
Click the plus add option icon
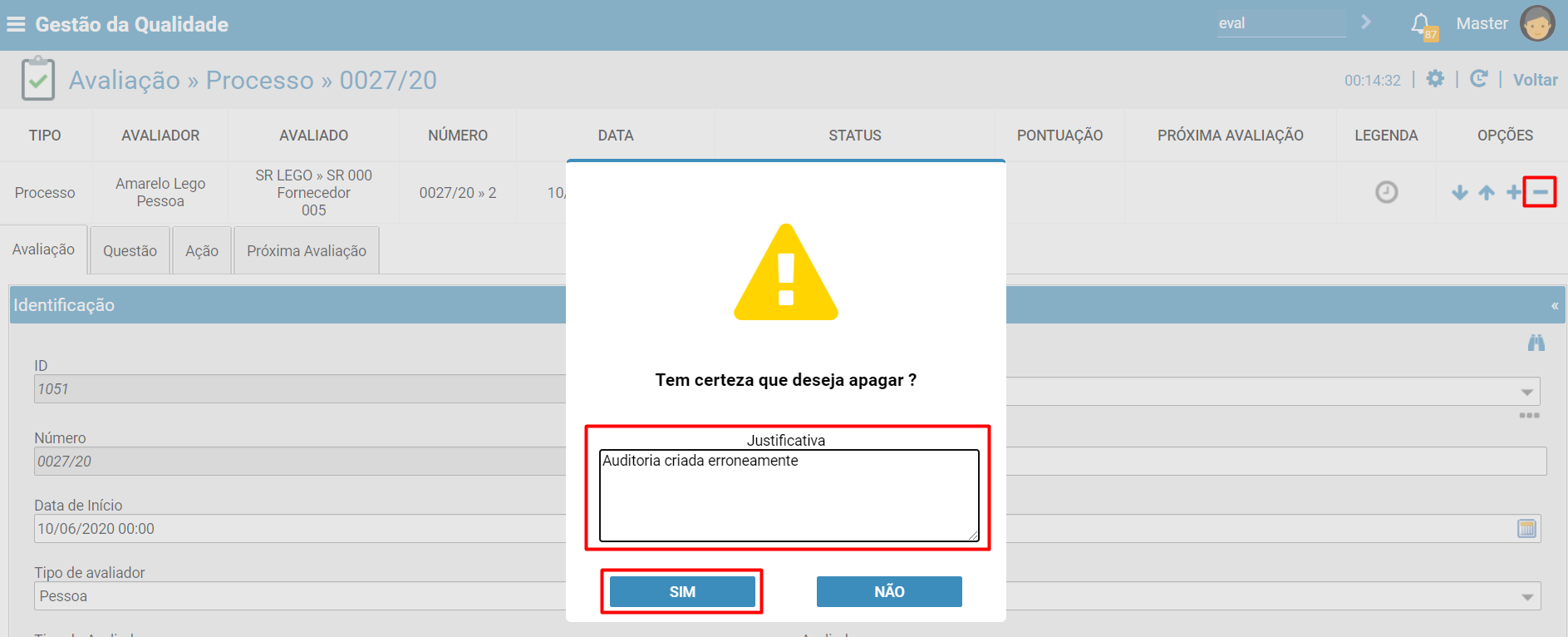click(x=1513, y=193)
